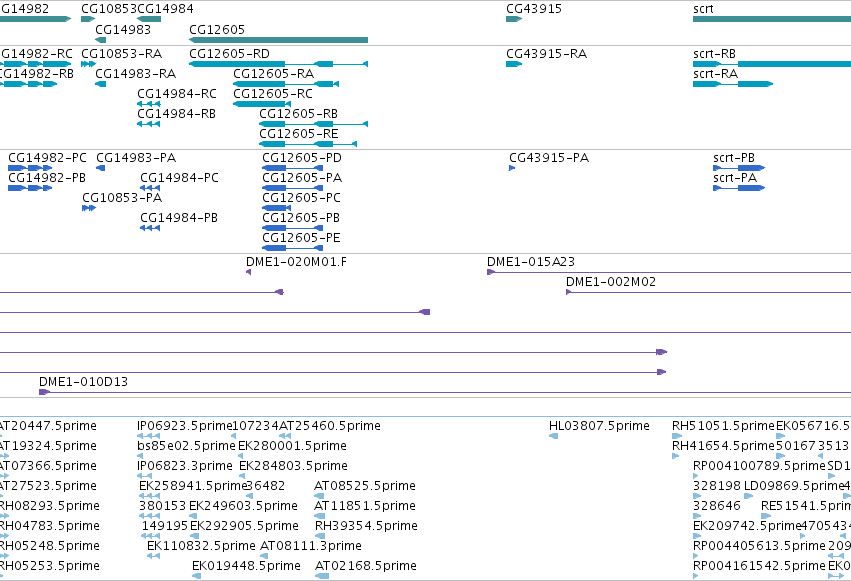Select transcript CG14983-RA
The image size is (851, 581).
[x=100, y=84]
